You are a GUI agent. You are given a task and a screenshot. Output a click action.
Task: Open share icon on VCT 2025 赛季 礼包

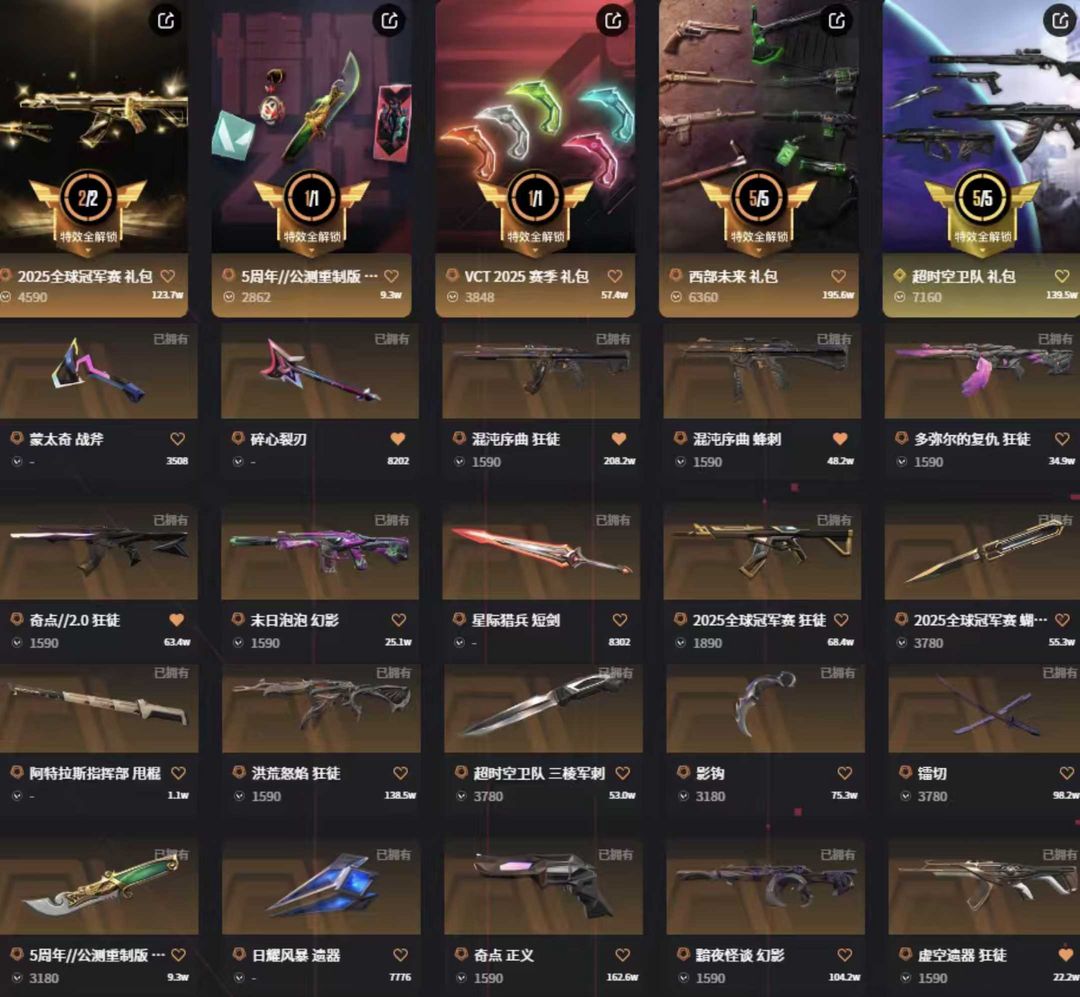click(613, 20)
